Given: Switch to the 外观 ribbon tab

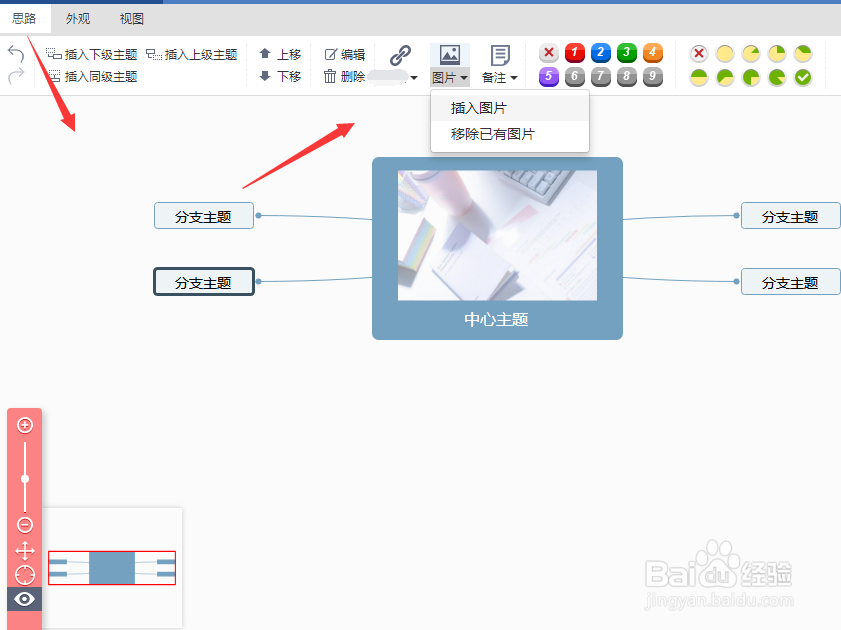Looking at the screenshot, I should tap(77, 18).
